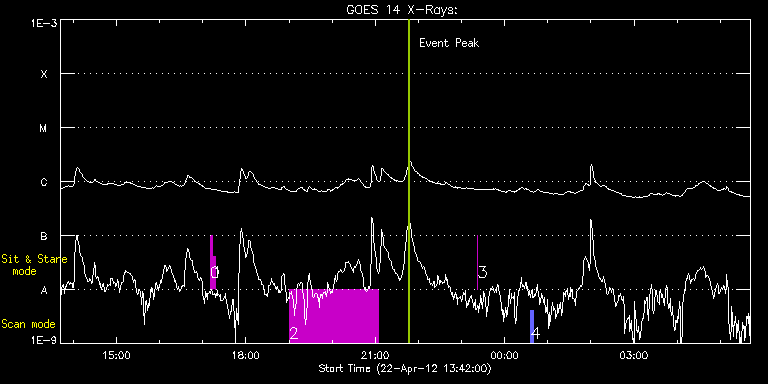768x384 pixels.
Task: Click the 21:00 time axis label
Action: (375, 355)
